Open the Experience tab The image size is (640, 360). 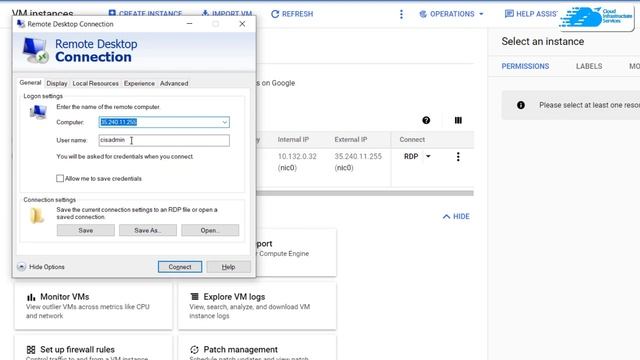139,83
